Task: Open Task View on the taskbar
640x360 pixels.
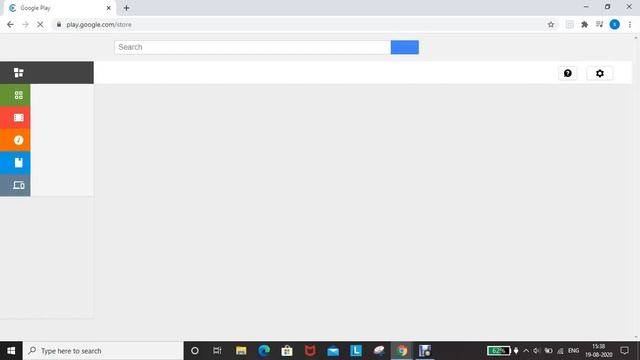Action: (x=217, y=351)
